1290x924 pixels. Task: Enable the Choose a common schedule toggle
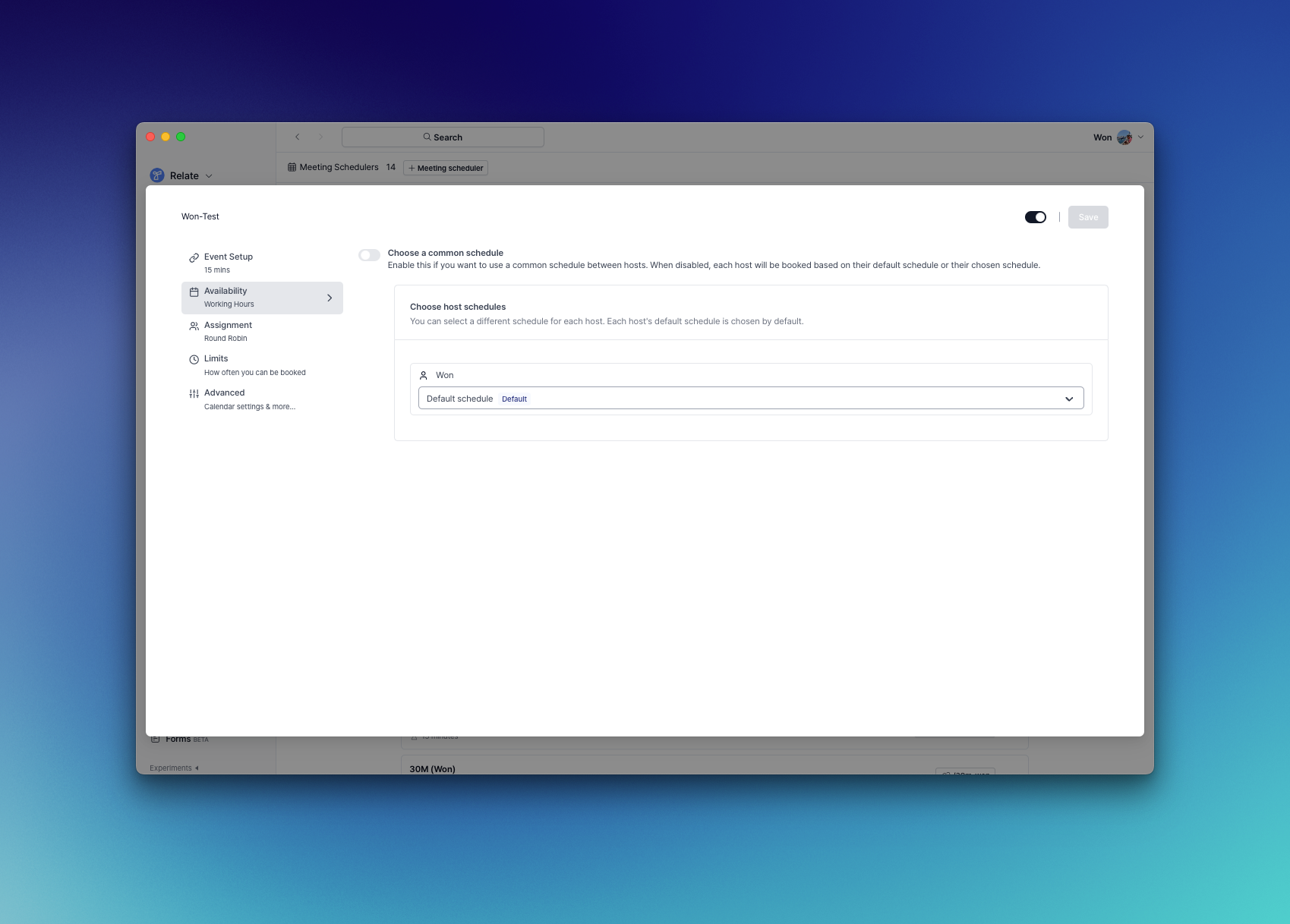coord(370,255)
